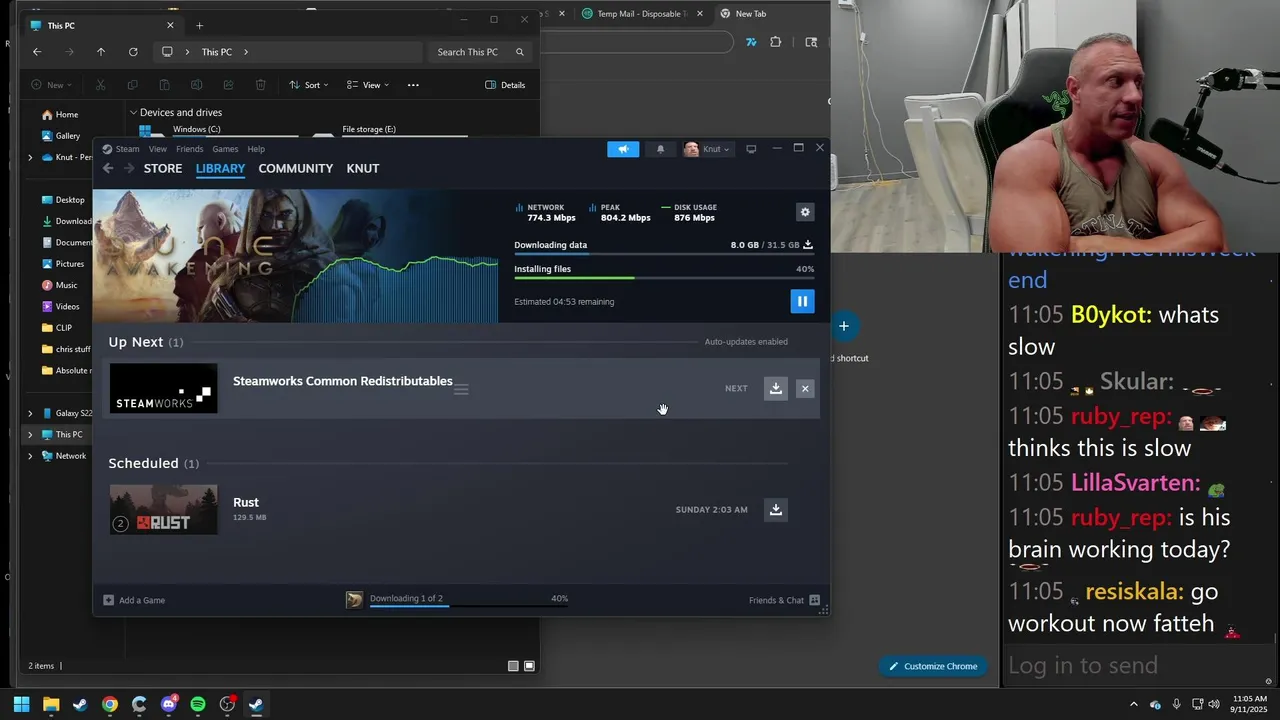Open Steam downloads settings gear
Screen dimensions: 1280x720
point(805,212)
